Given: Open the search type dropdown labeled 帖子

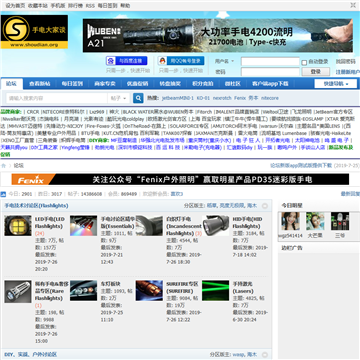Looking at the screenshot, I should (119, 98).
